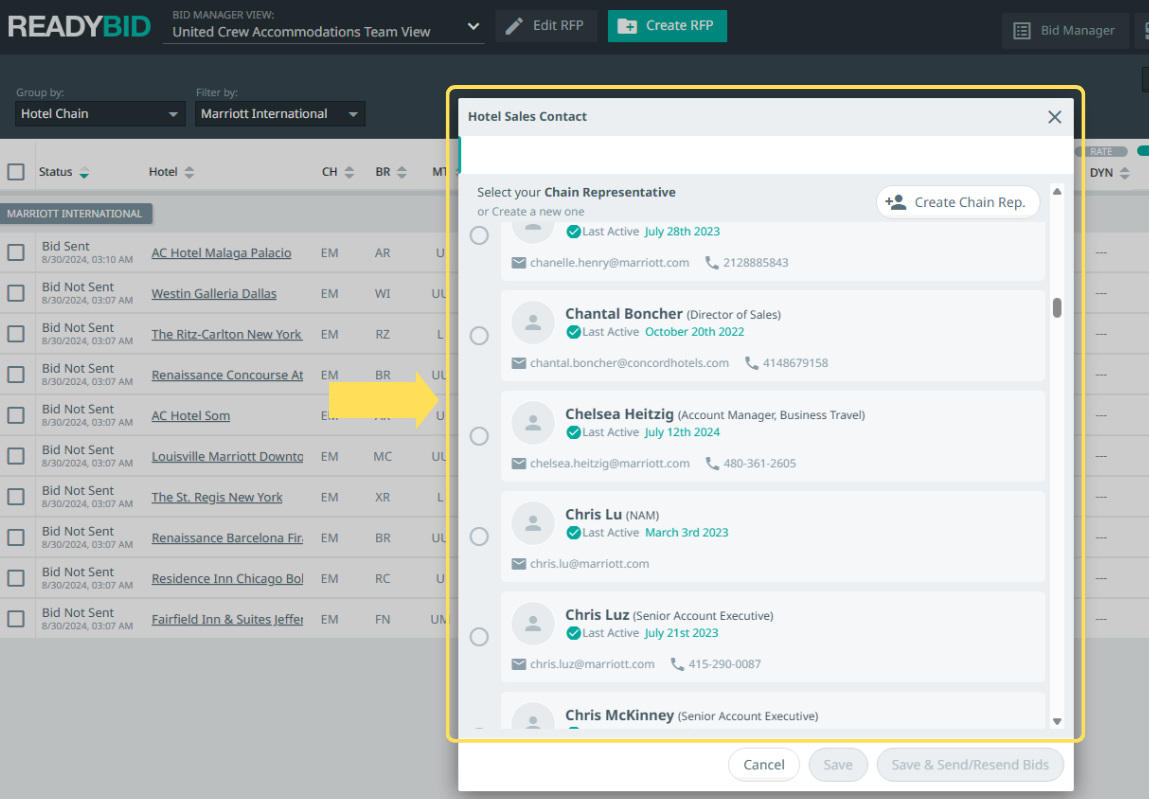Viewport: 1149px width, 799px height.
Task: Click the contact search field in dialog
Action: click(766, 155)
